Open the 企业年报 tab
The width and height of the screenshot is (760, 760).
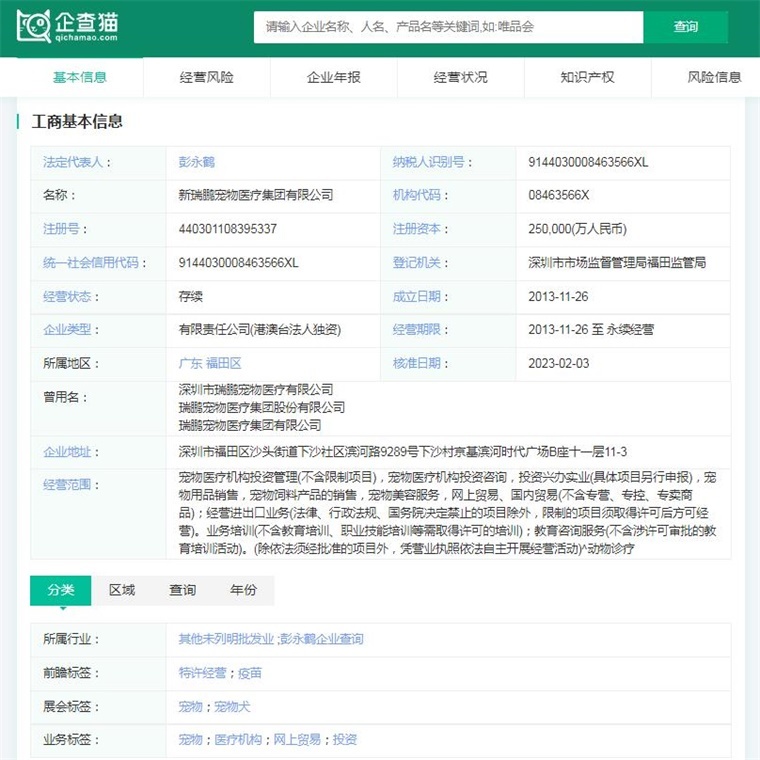point(333,77)
